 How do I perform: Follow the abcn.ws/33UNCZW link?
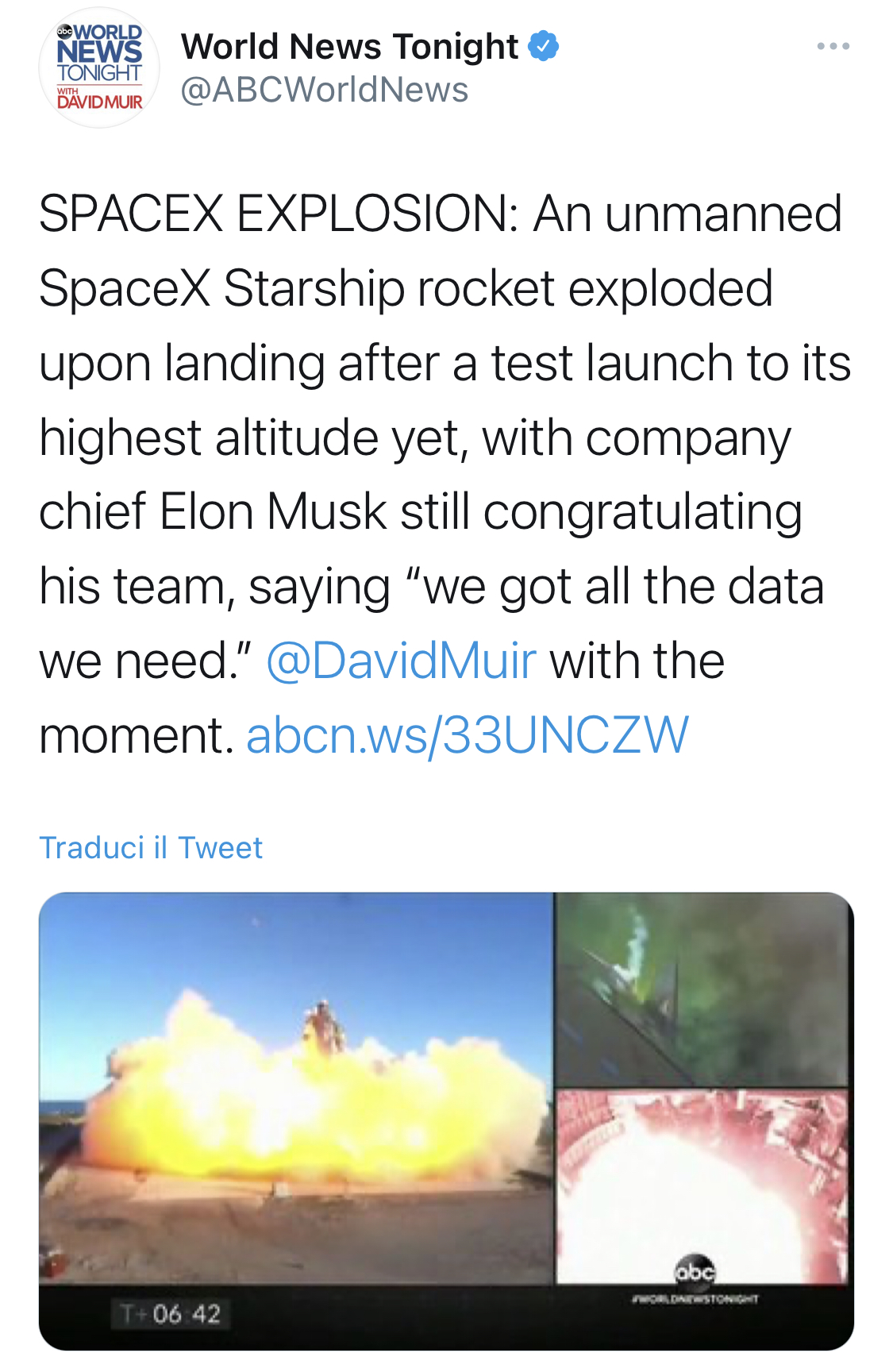coord(468,734)
